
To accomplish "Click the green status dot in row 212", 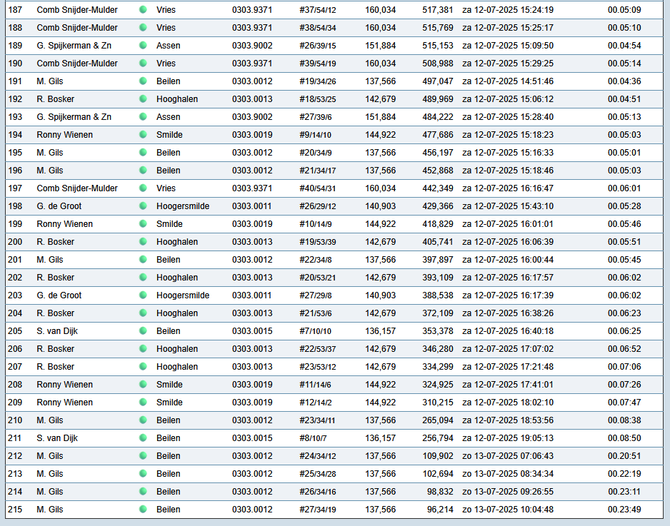I will point(143,455).
